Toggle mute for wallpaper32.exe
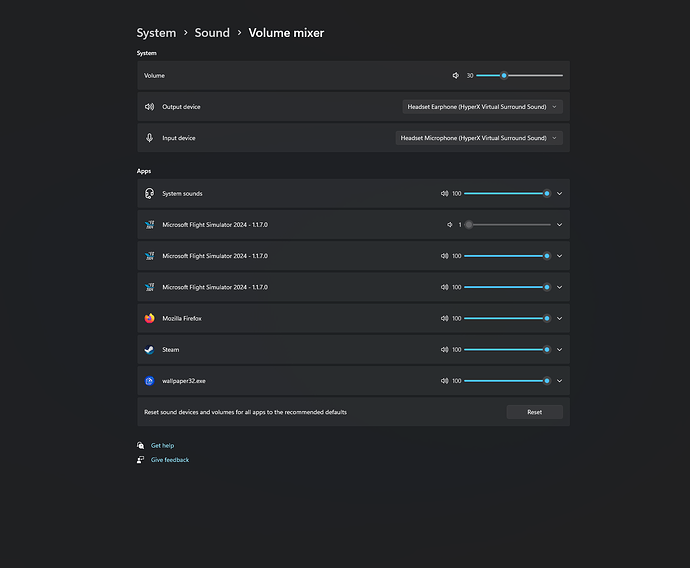The image size is (690, 568). [445, 381]
